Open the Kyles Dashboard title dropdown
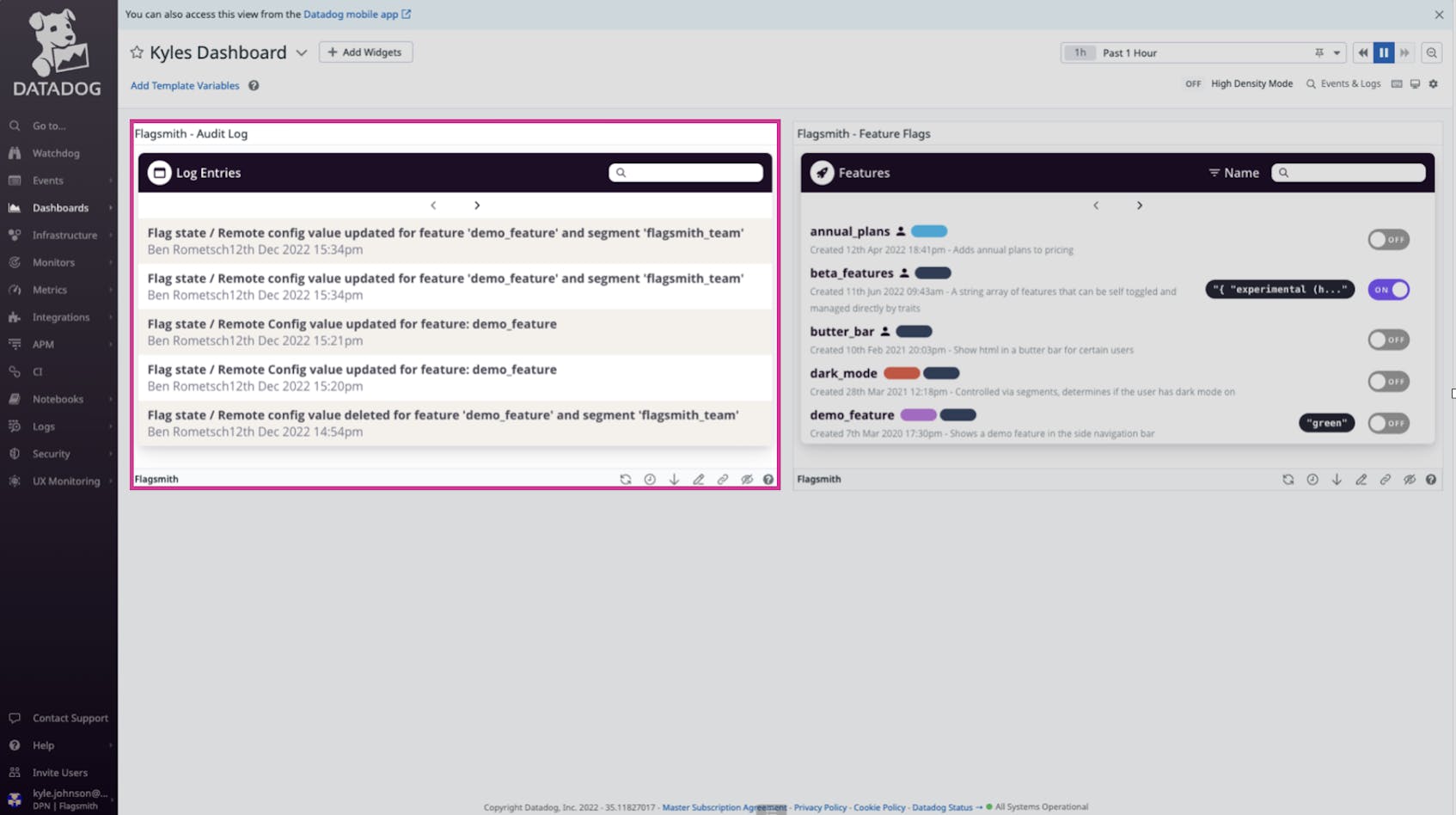The width and height of the screenshot is (1456, 815). (302, 52)
